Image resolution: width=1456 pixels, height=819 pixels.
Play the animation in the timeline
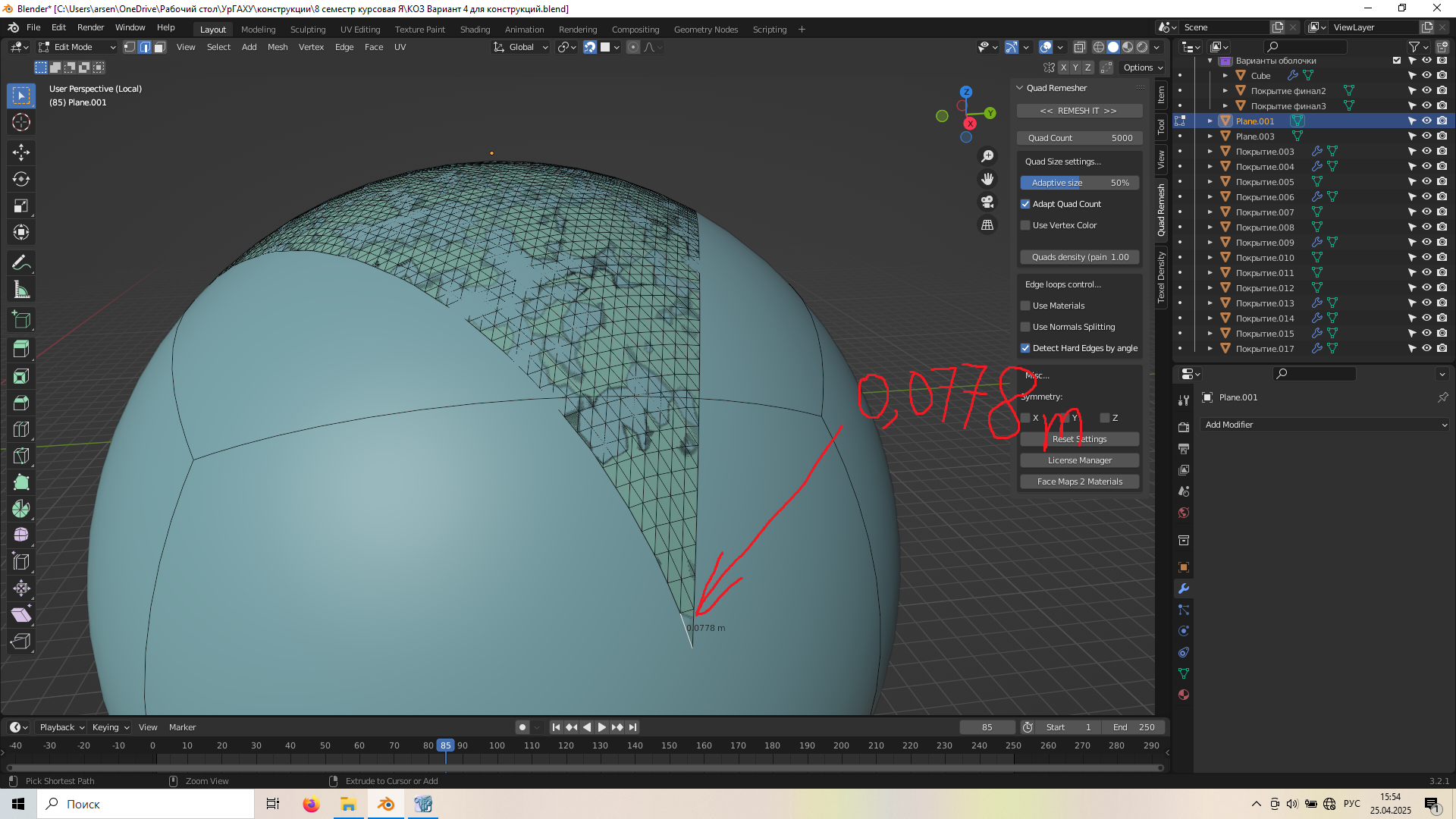pyautogui.click(x=602, y=727)
